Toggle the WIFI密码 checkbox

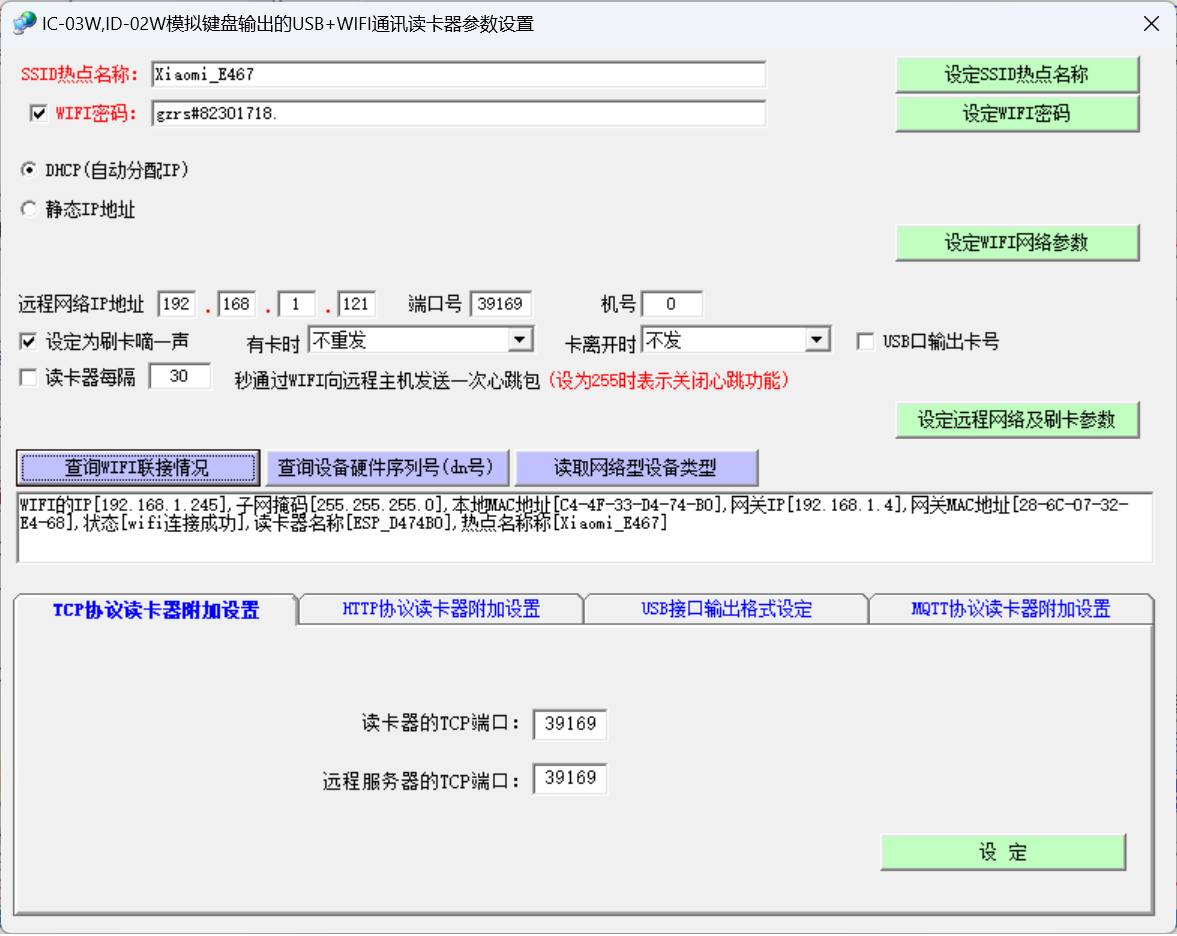(x=39, y=113)
